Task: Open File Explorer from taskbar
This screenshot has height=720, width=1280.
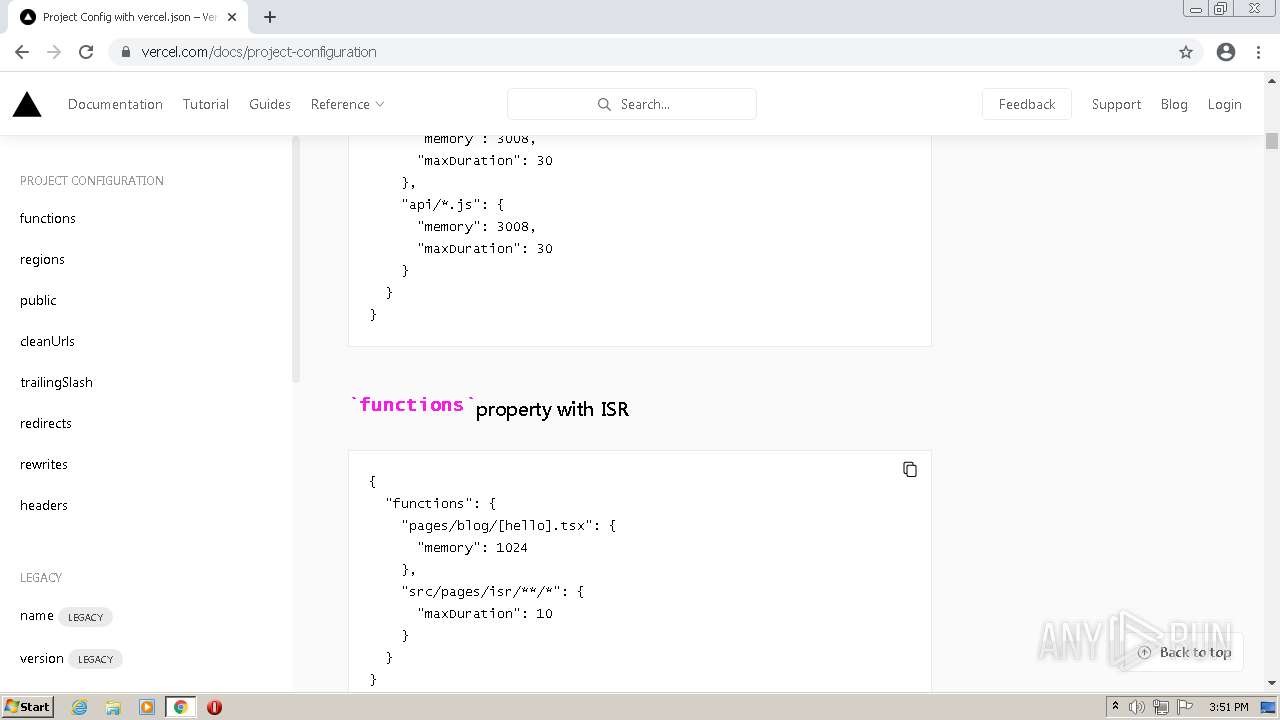Action: click(x=113, y=707)
